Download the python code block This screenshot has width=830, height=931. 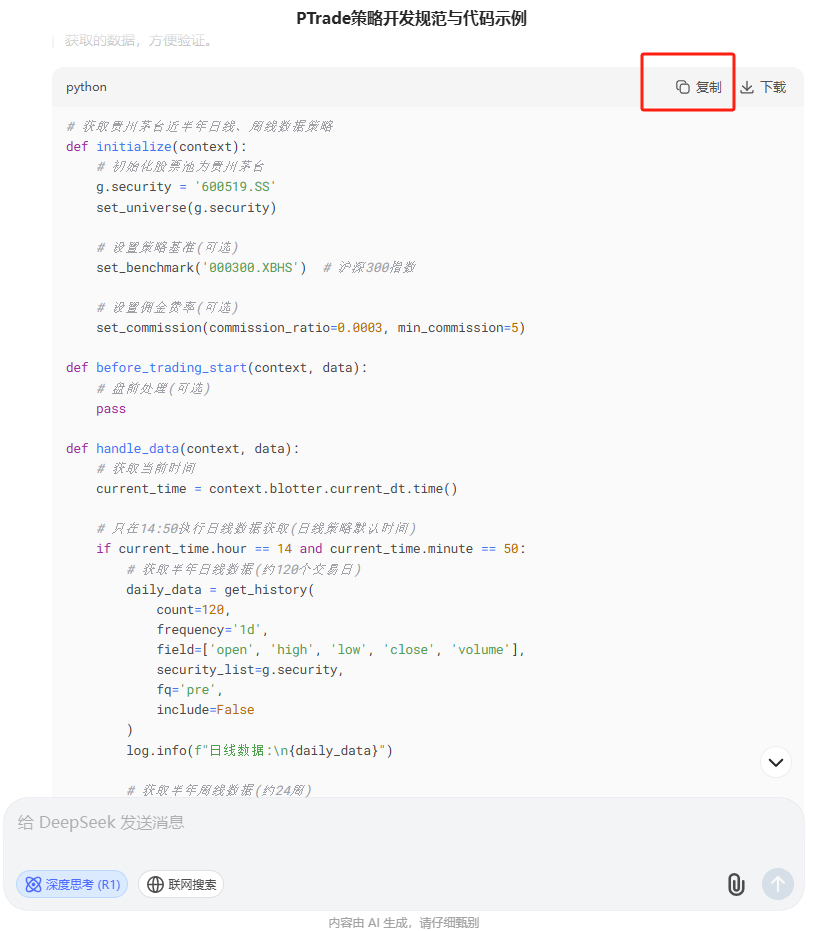[x=764, y=87]
